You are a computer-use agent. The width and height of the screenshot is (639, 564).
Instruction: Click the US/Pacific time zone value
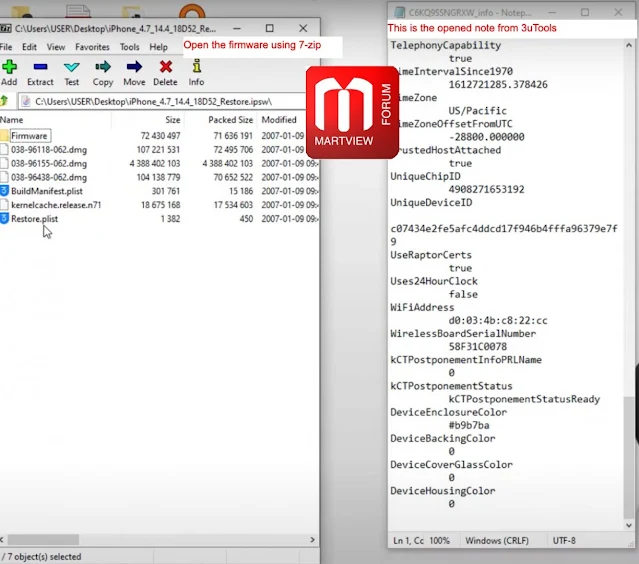pos(478,111)
